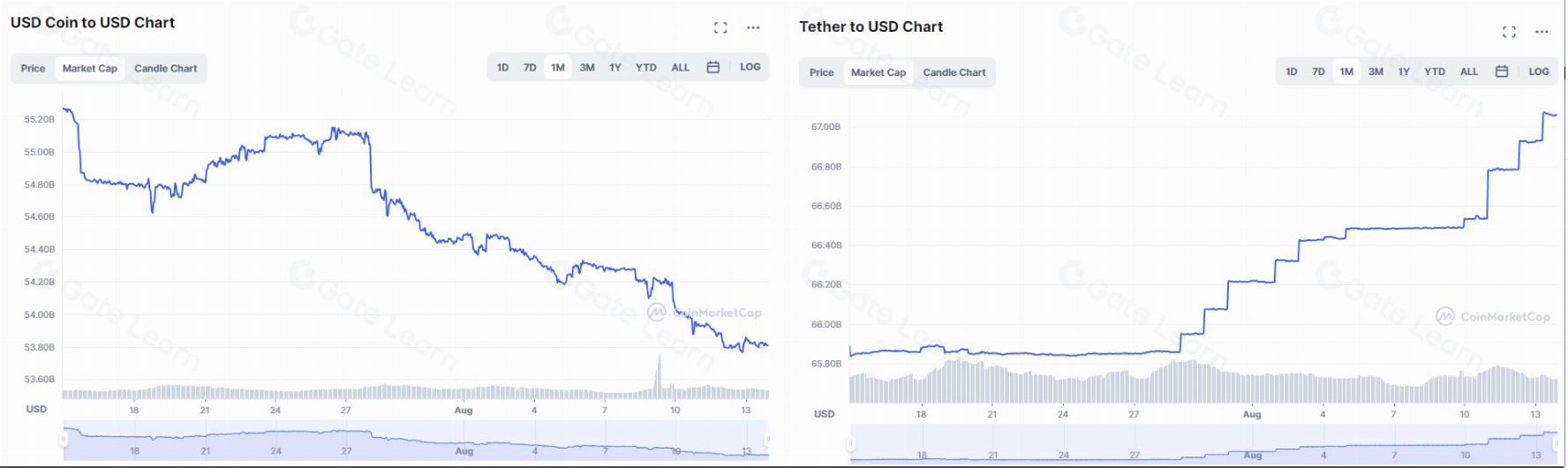This screenshot has height=468, width=1568.
Task: Switch USD Coin chart to Price tab
Action: point(34,68)
